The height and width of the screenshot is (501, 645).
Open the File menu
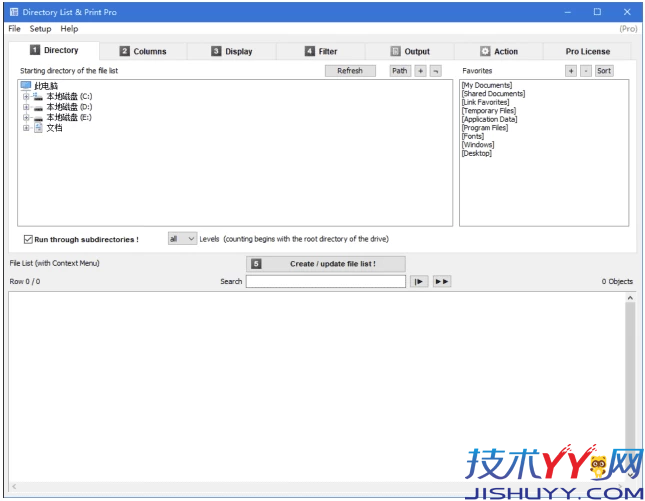[14, 29]
